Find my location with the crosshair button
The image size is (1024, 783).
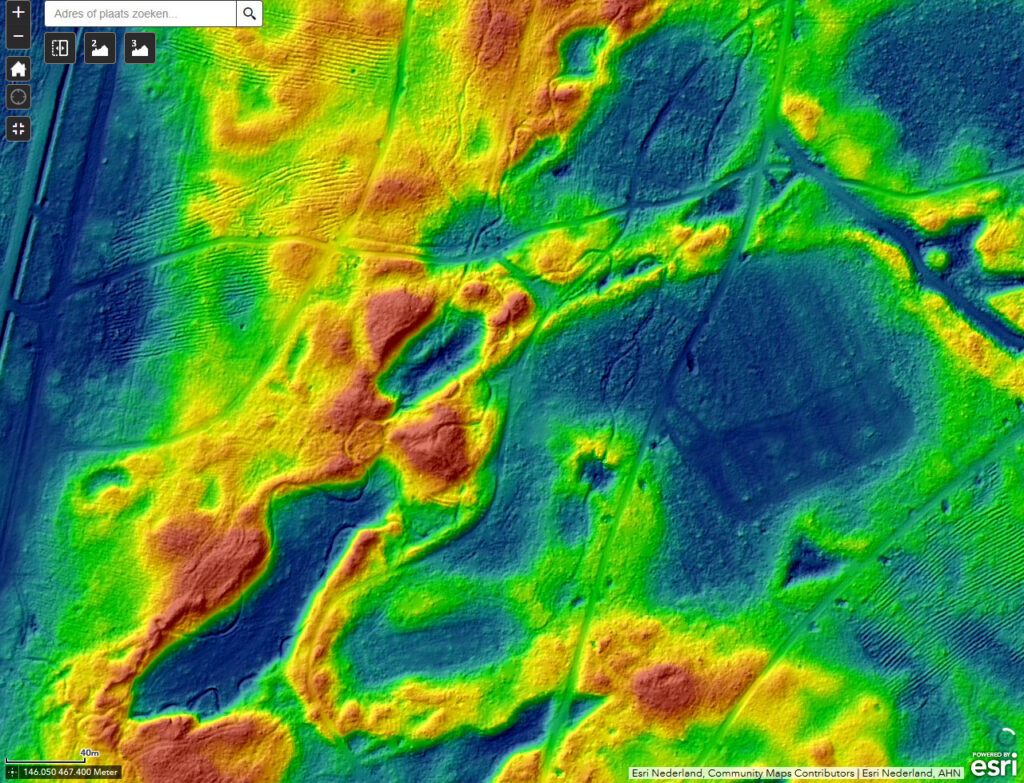(18, 97)
